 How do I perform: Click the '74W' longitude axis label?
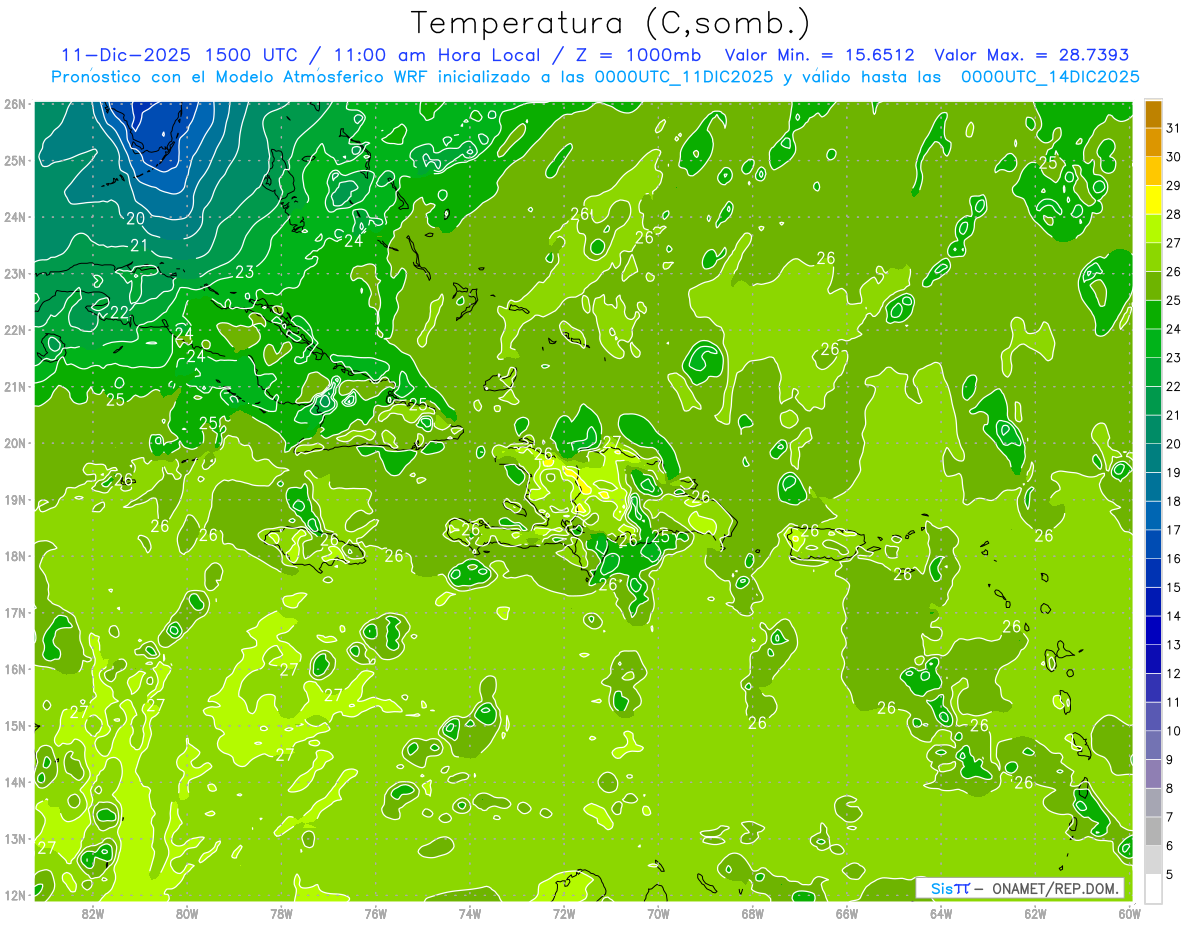tap(470, 913)
